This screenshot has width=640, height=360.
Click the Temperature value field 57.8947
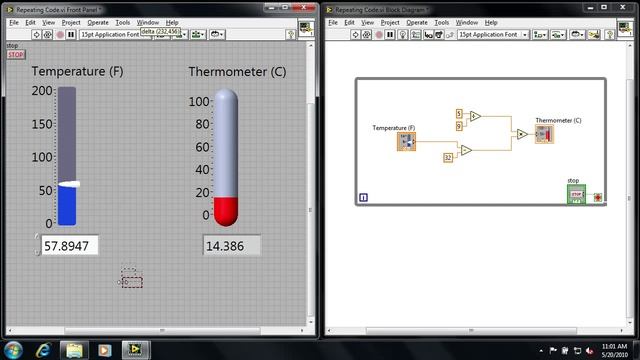70,246
